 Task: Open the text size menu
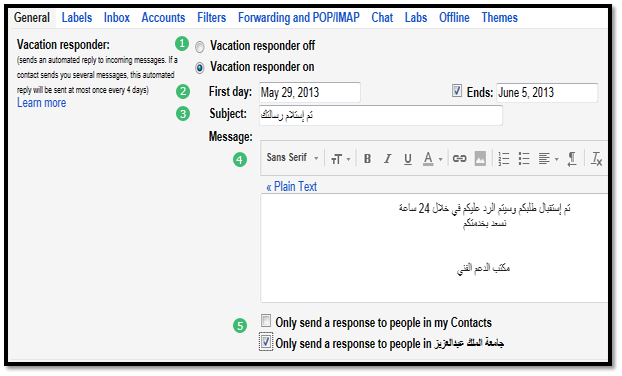point(336,159)
